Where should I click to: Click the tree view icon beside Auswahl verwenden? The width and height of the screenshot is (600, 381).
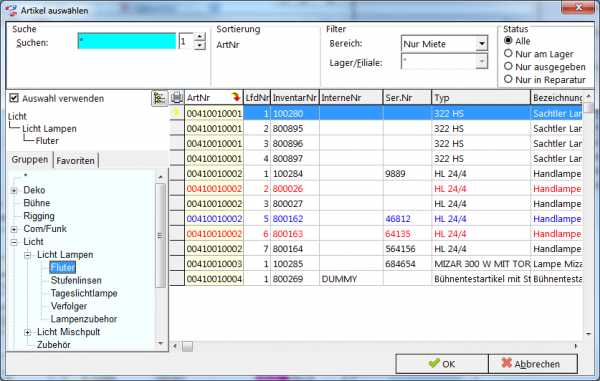point(159,98)
